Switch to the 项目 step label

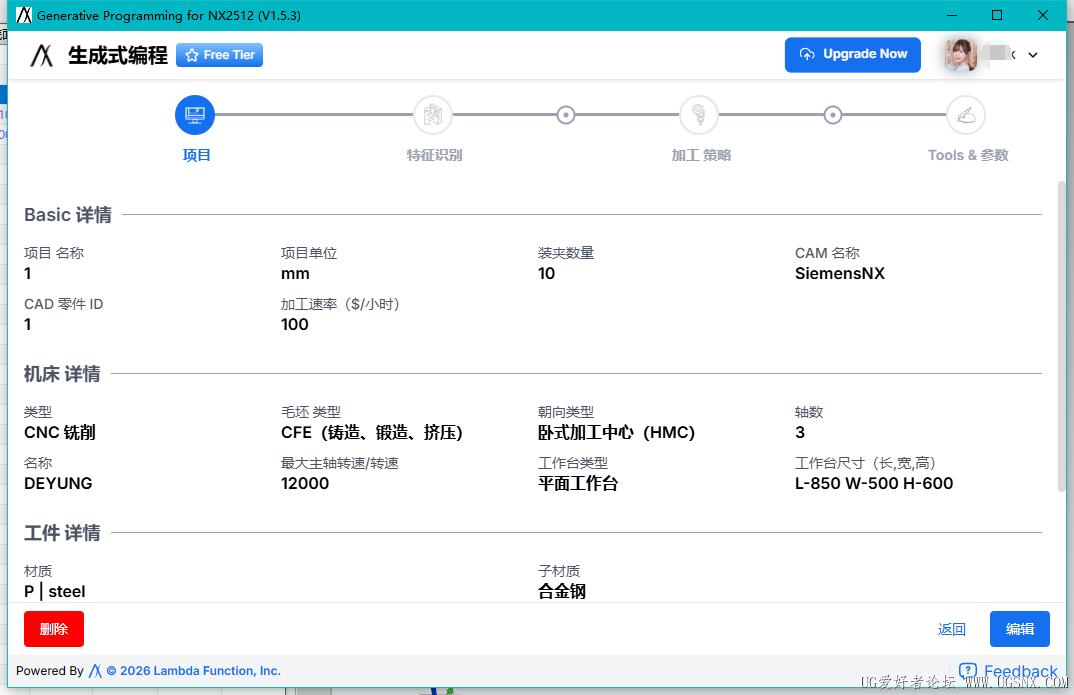point(197,155)
